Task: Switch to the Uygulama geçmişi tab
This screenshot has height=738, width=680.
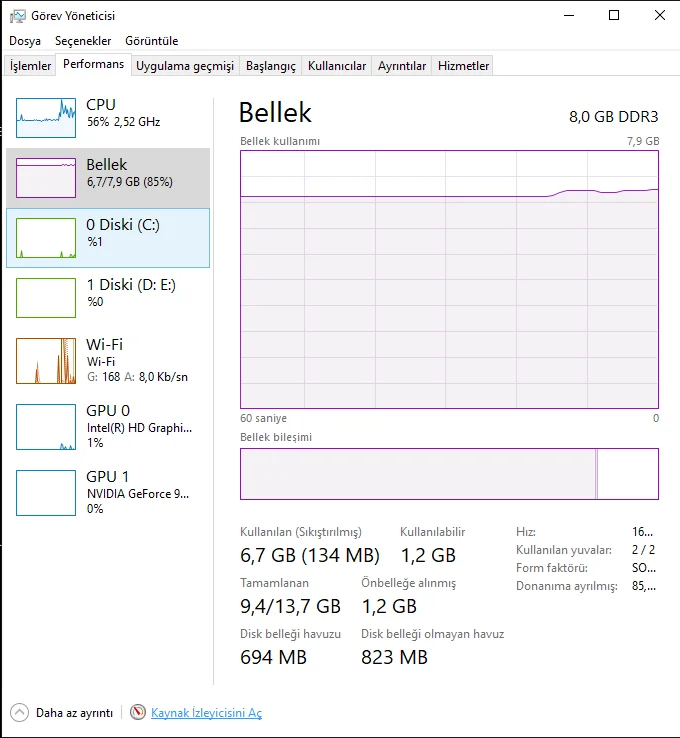Action: click(x=185, y=66)
